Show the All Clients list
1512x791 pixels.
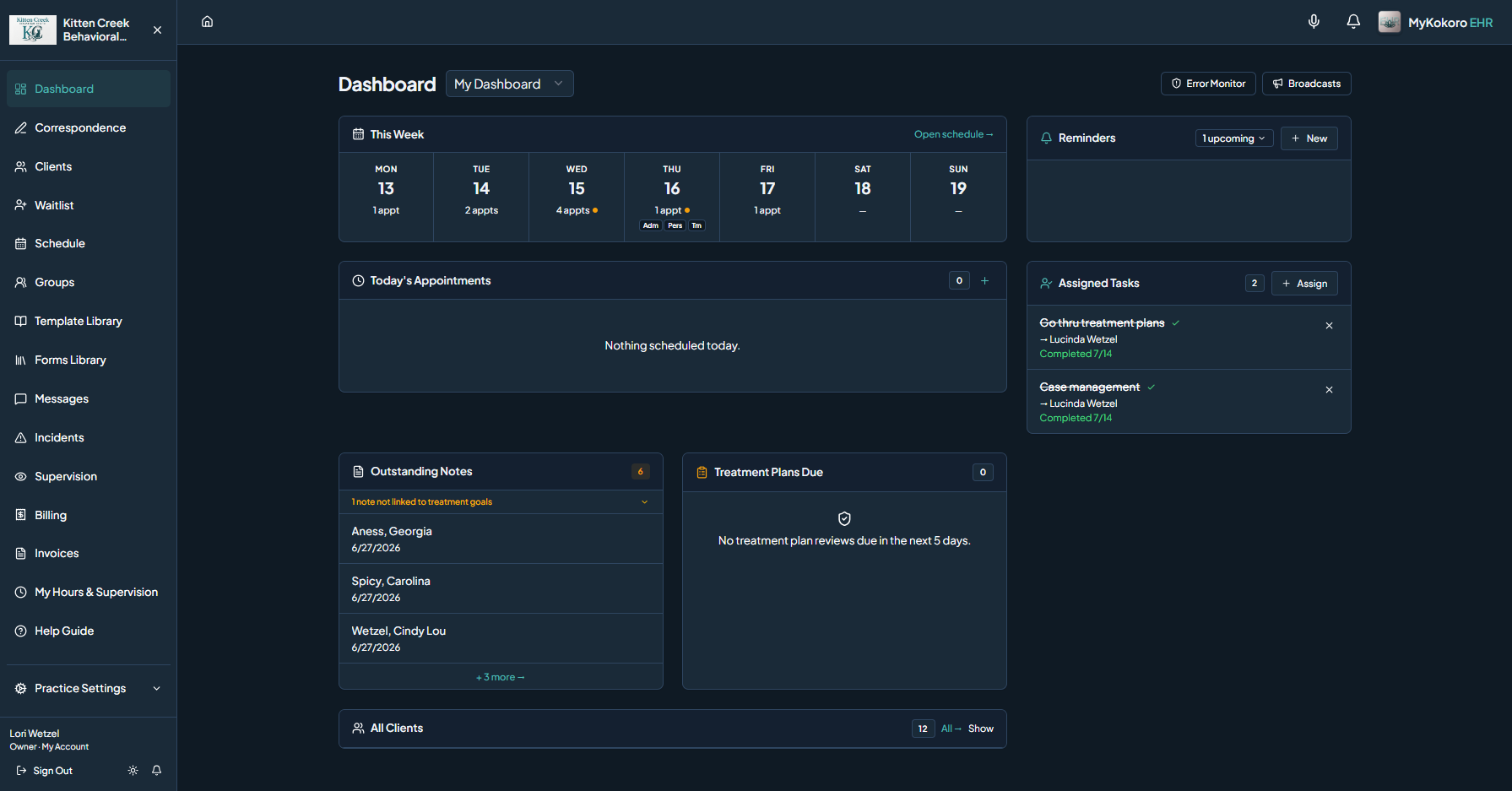pos(981,729)
